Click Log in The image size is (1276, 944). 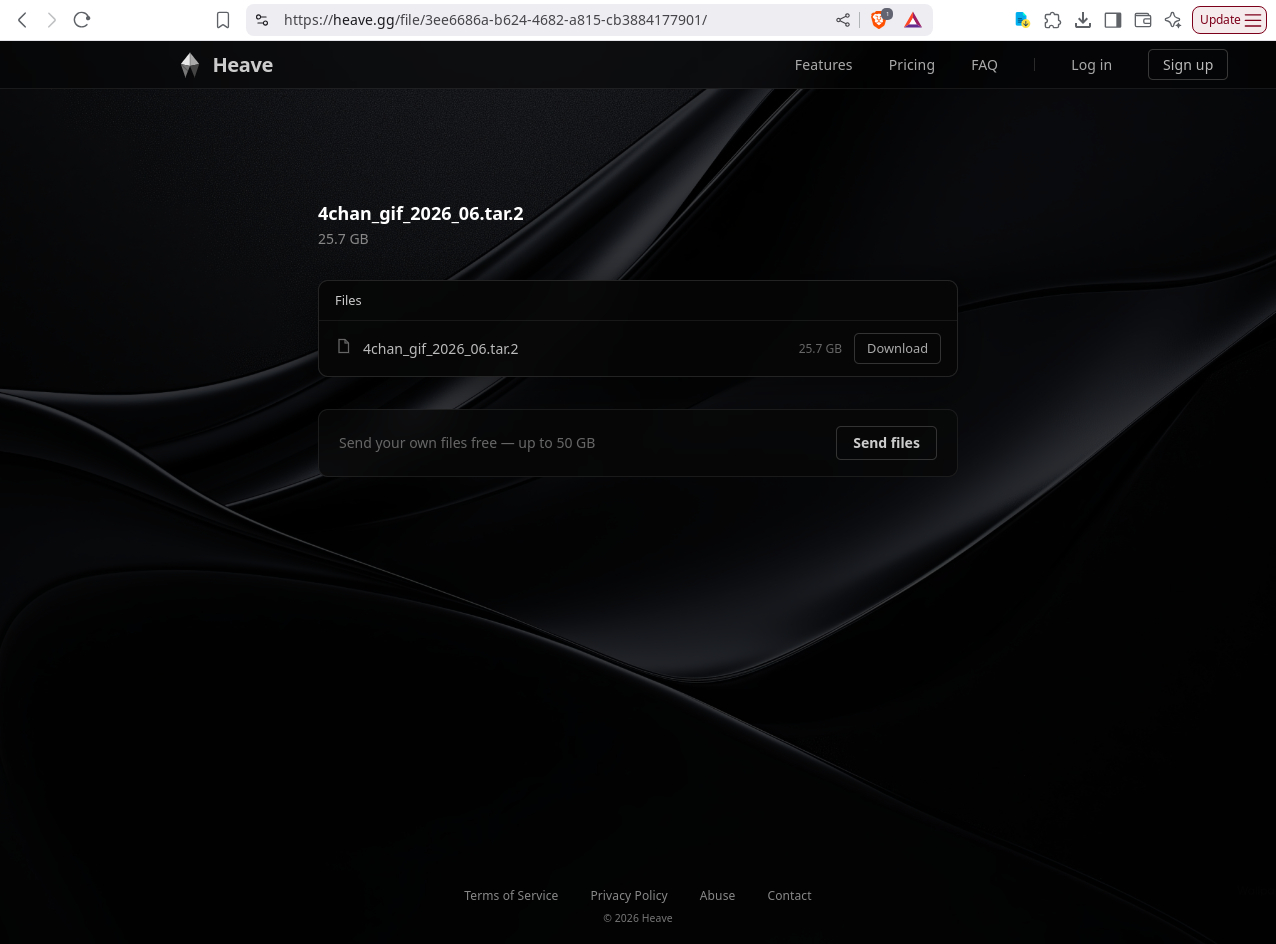pyautogui.click(x=1091, y=65)
